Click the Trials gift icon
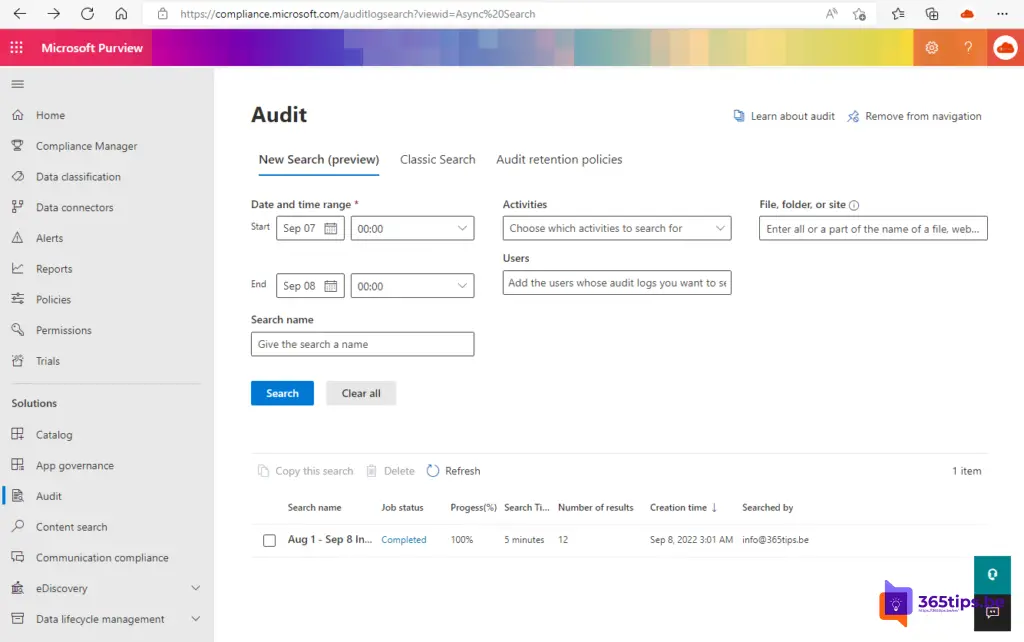1024x642 pixels. pyautogui.click(x=18, y=361)
